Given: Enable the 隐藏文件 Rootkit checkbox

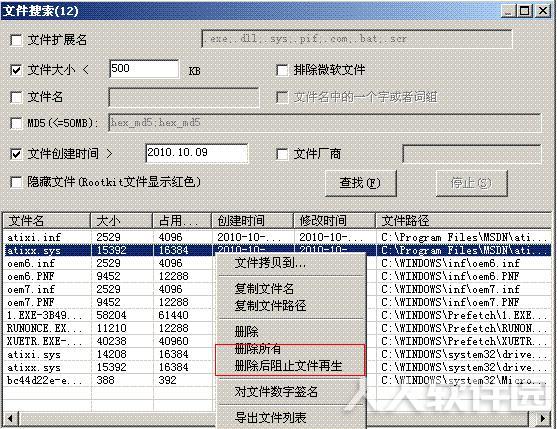Looking at the screenshot, I should coord(16,182).
